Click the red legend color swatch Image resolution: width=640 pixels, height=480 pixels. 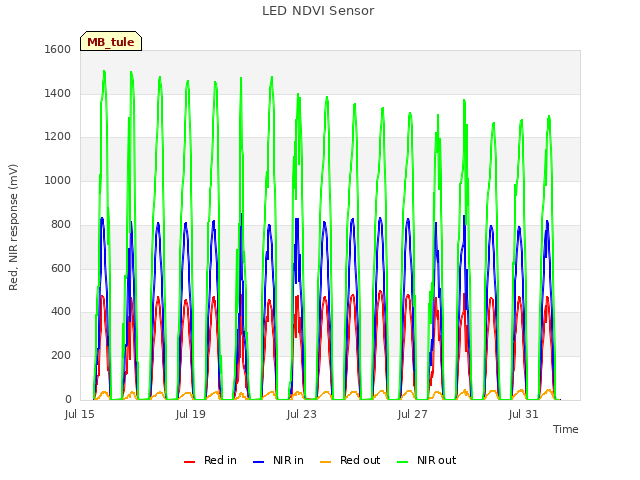click(189, 462)
